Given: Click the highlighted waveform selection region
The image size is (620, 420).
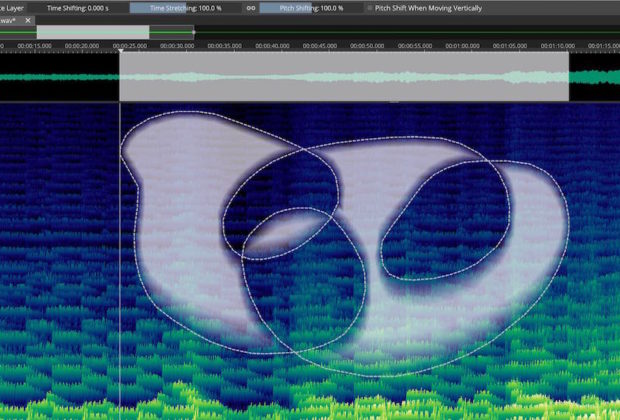Looking at the screenshot, I should [x=344, y=77].
